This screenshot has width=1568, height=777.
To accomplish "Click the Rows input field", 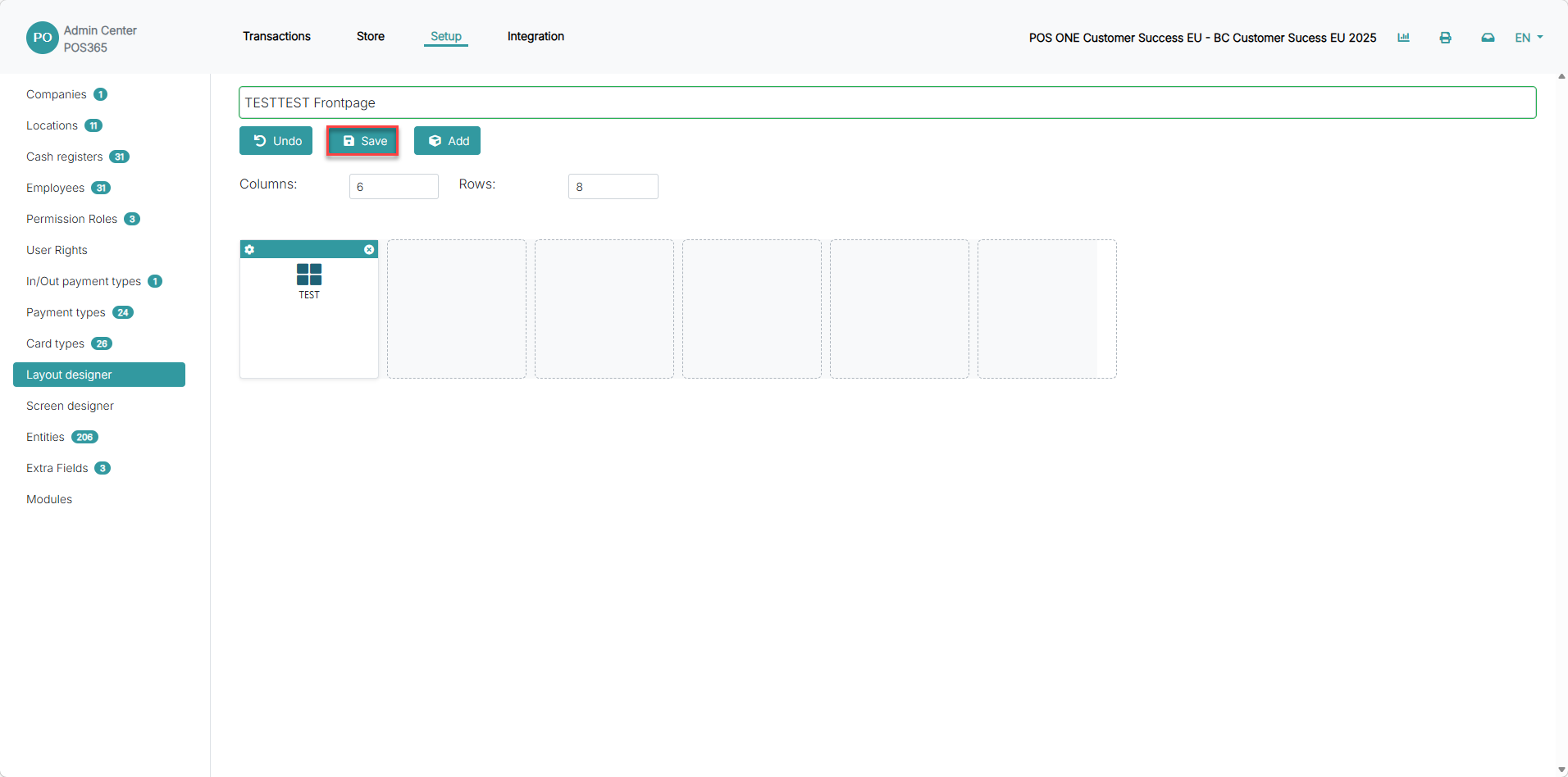I will tap(613, 187).
